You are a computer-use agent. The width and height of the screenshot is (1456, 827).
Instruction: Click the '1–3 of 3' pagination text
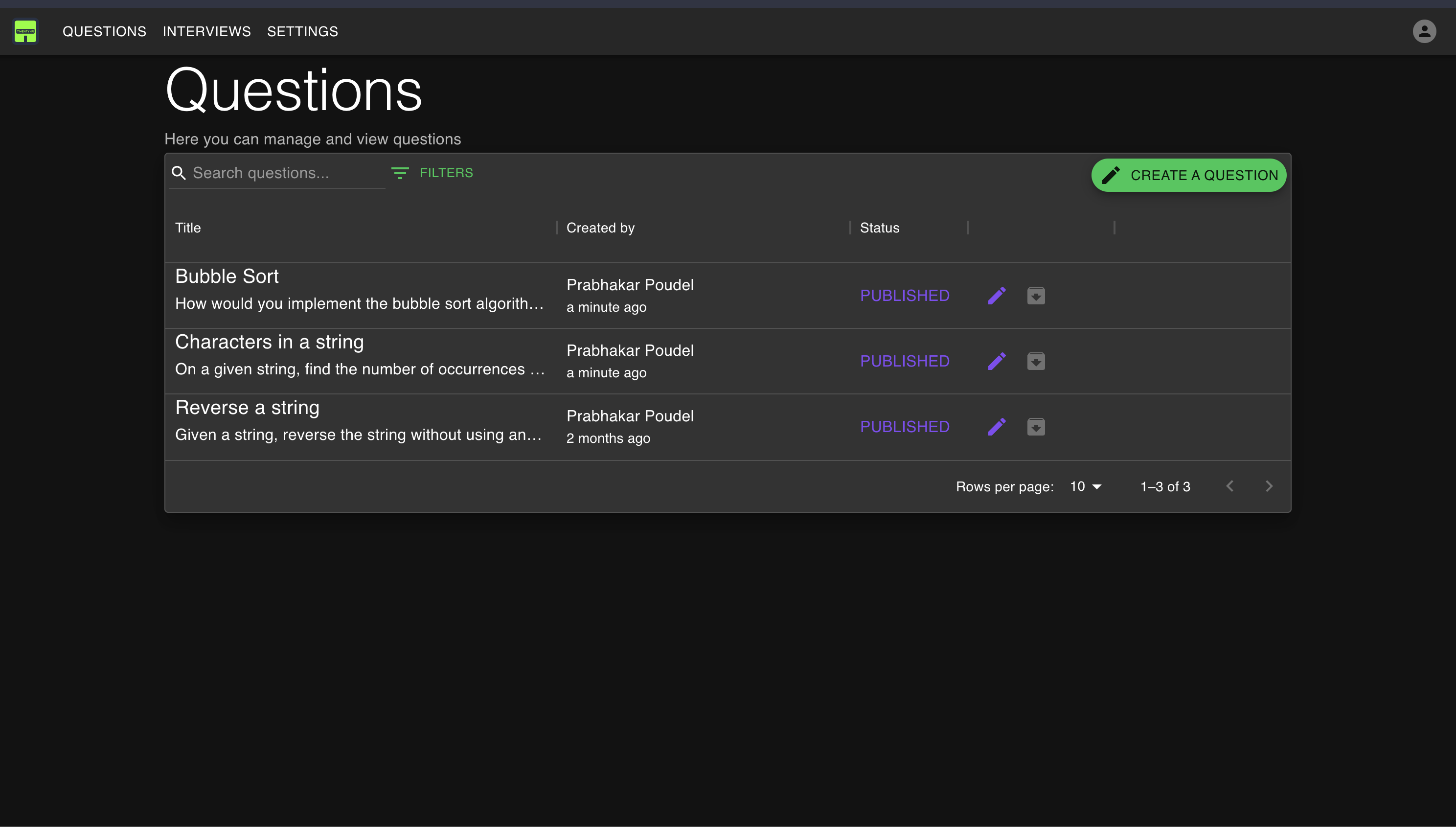coord(1165,487)
